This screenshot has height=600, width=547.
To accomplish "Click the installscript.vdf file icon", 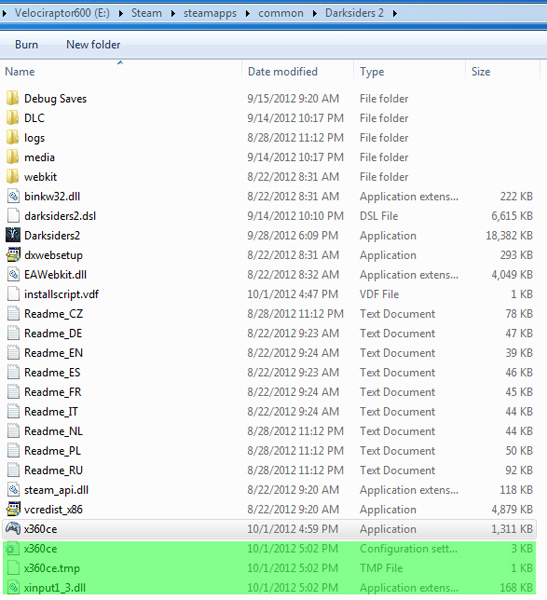I will (13, 294).
